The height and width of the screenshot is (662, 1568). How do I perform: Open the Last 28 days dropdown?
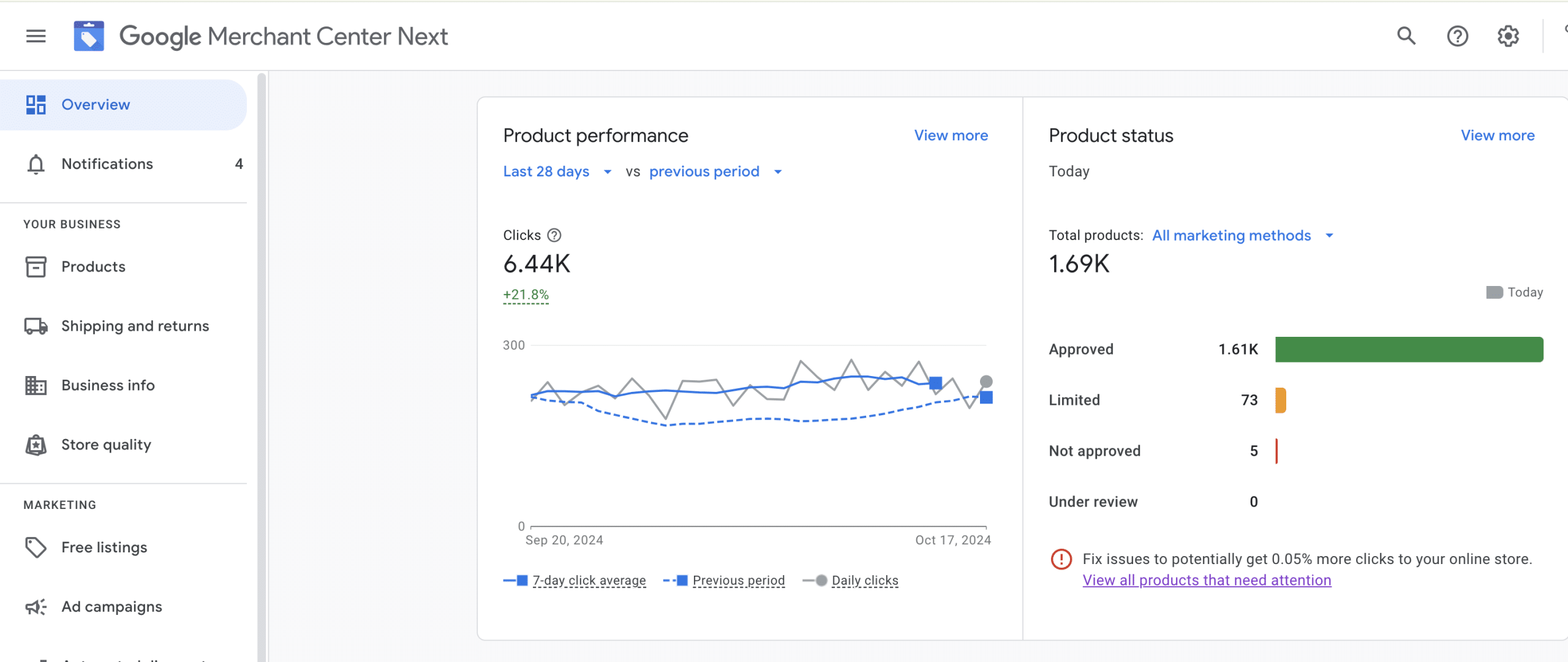[557, 171]
